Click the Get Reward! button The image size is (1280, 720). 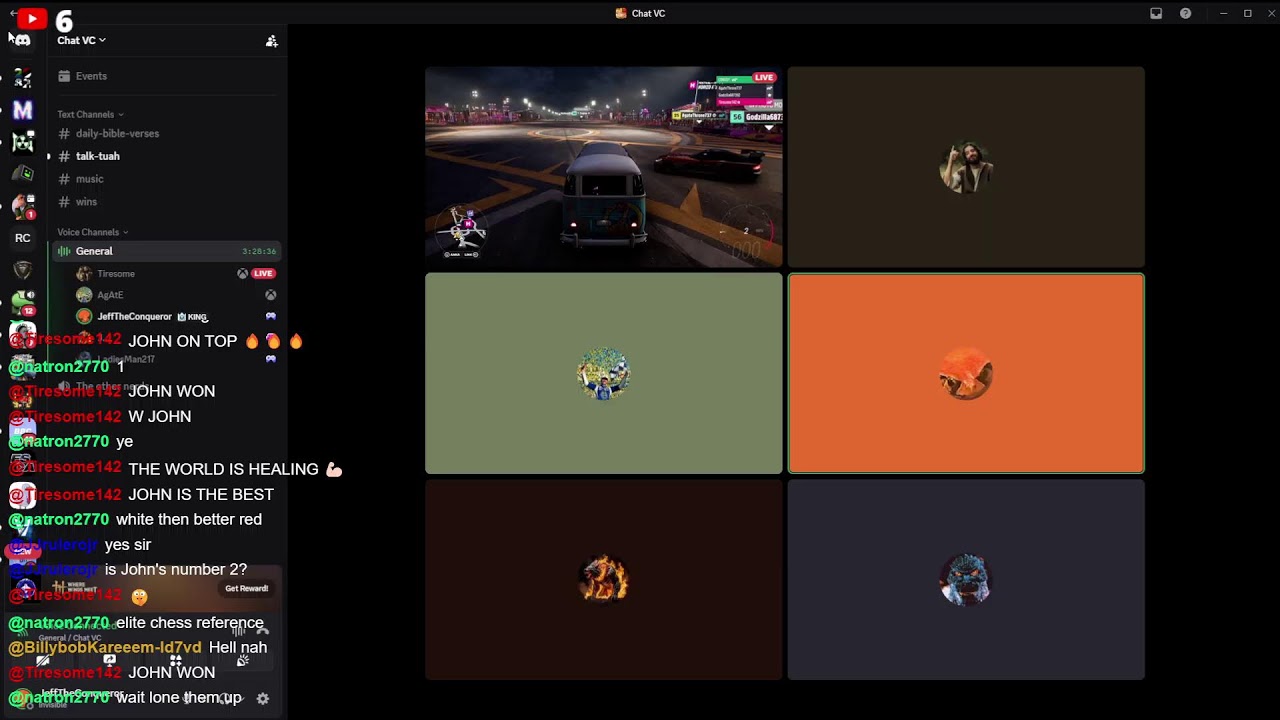pos(246,589)
